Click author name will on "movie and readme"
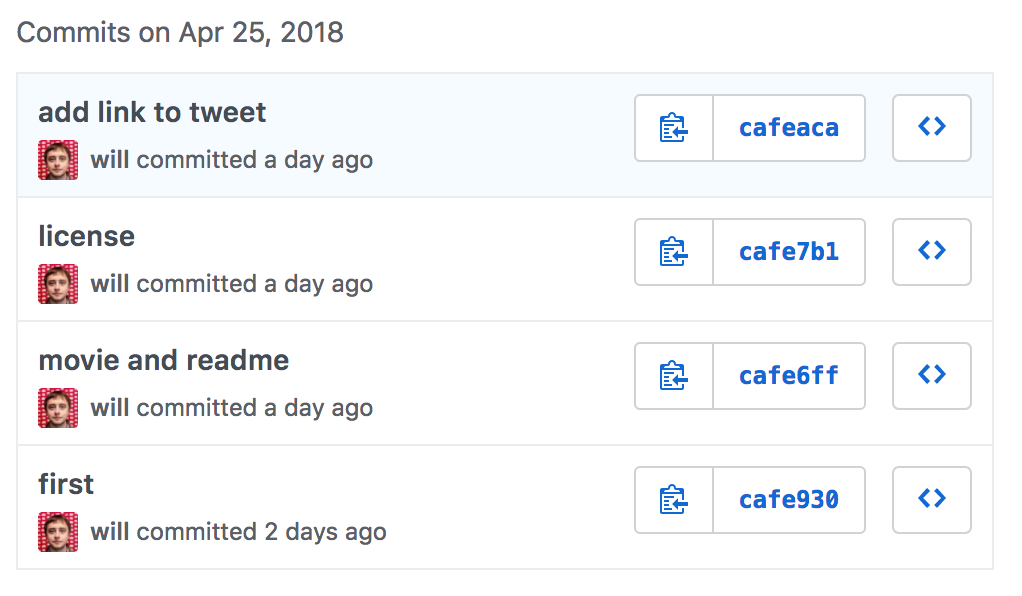Screen dimensions: 1022x596 tap(110, 408)
